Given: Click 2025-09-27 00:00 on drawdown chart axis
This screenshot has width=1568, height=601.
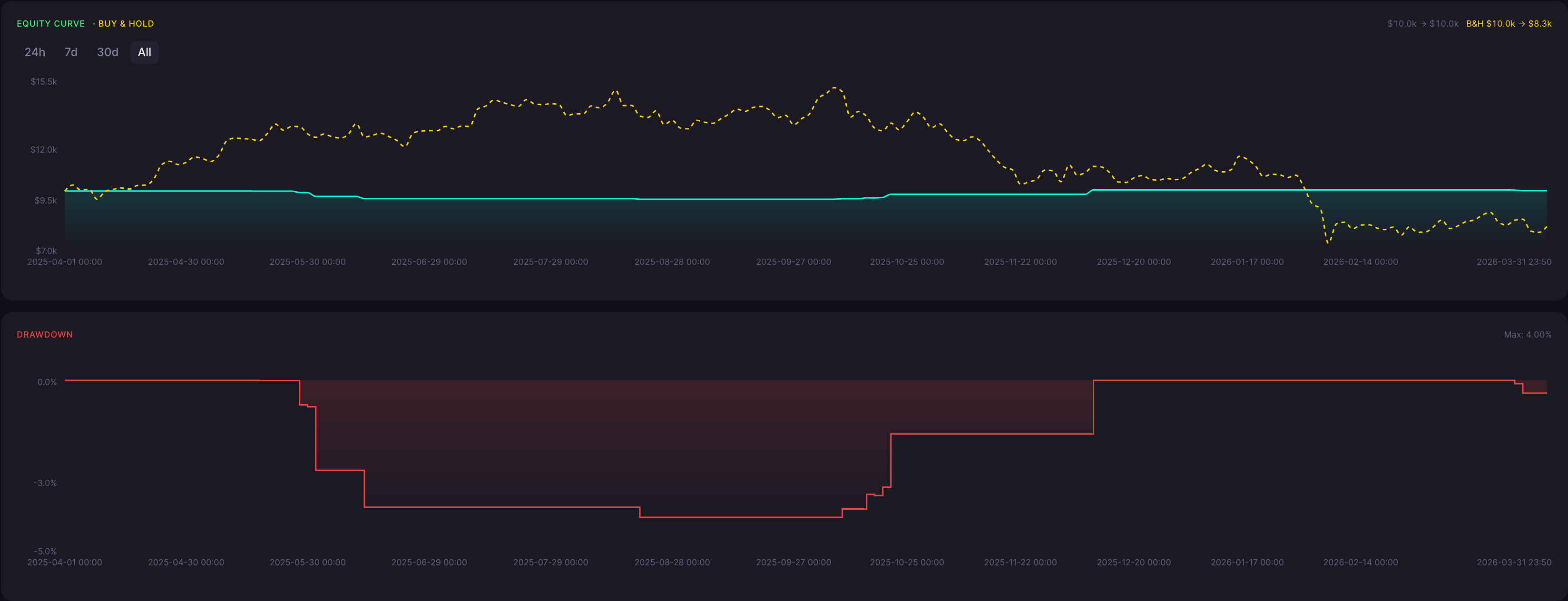Looking at the screenshot, I should click(x=793, y=562).
